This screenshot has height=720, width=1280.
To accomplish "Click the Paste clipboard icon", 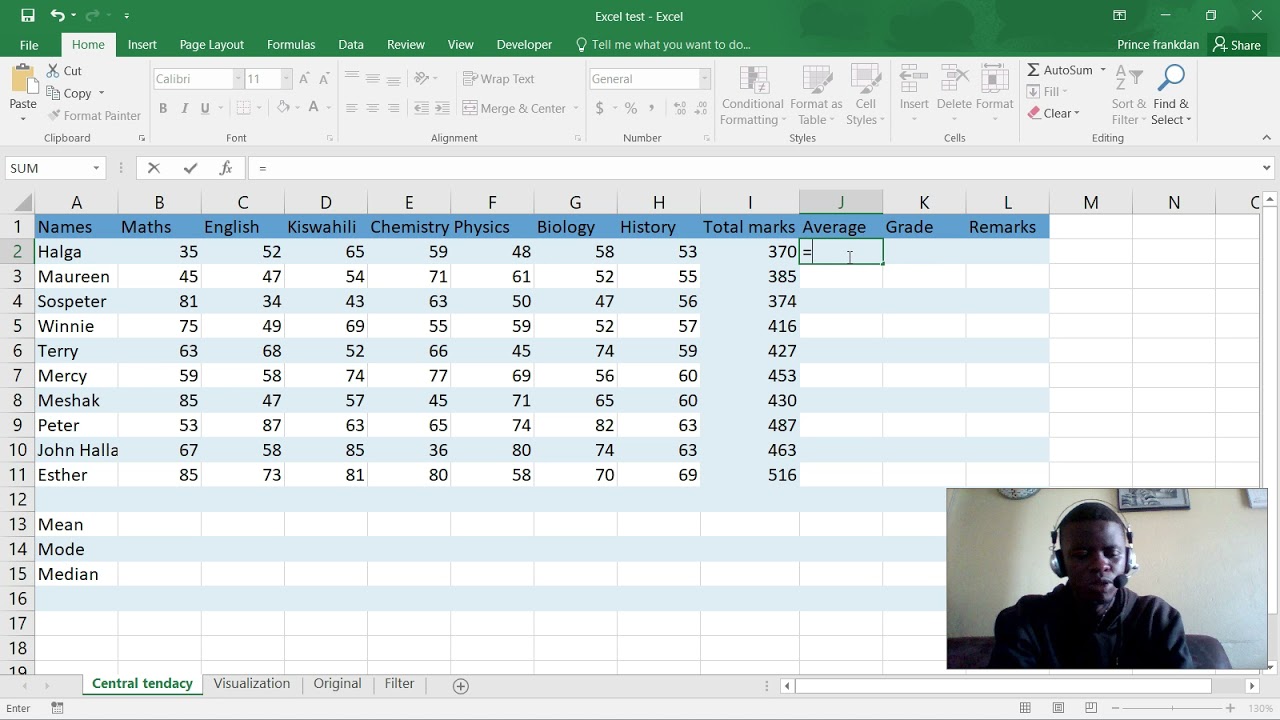I will (23, 80).
